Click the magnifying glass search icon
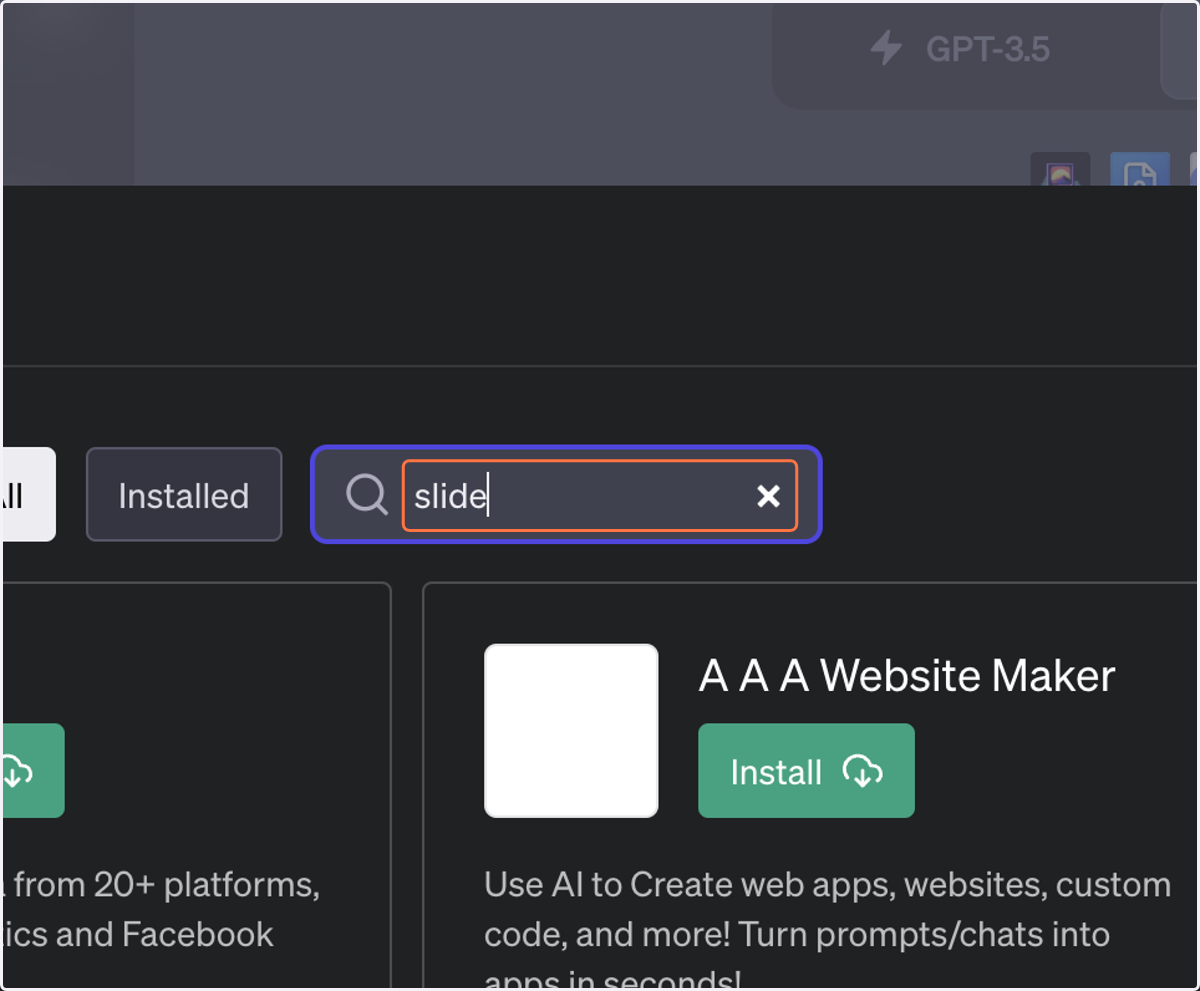 (x=367, y=494)
